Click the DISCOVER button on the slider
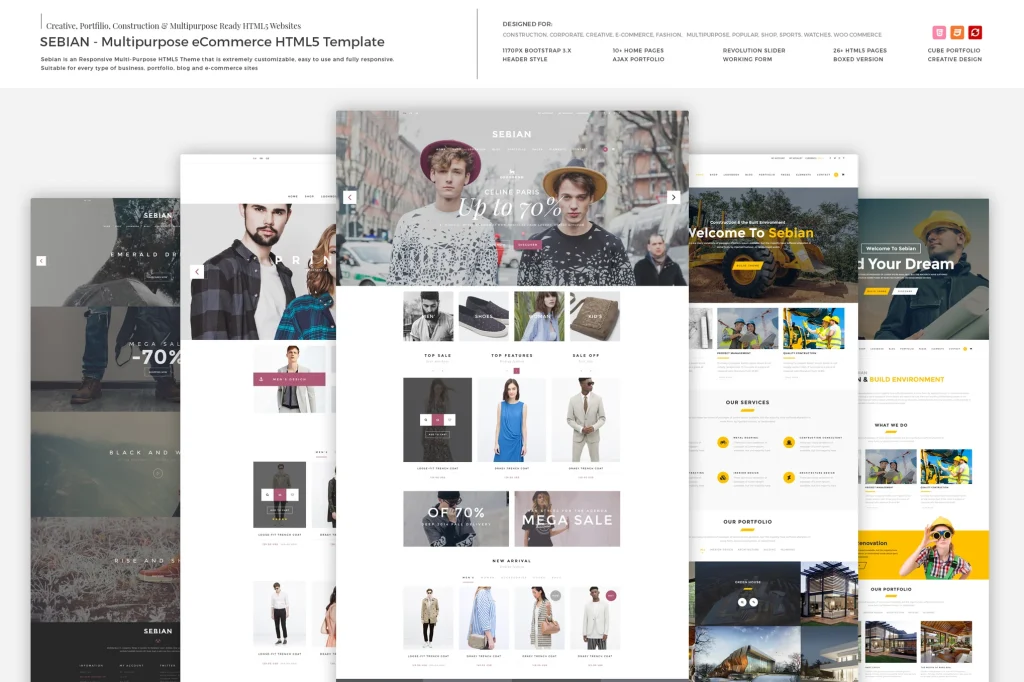The image size is (1024, 682). click(528, 244)
